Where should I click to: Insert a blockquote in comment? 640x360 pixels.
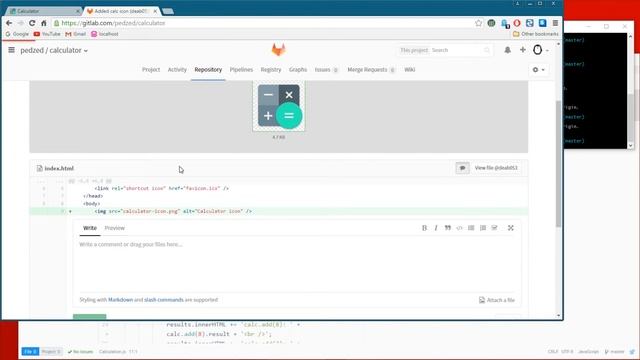448,228
